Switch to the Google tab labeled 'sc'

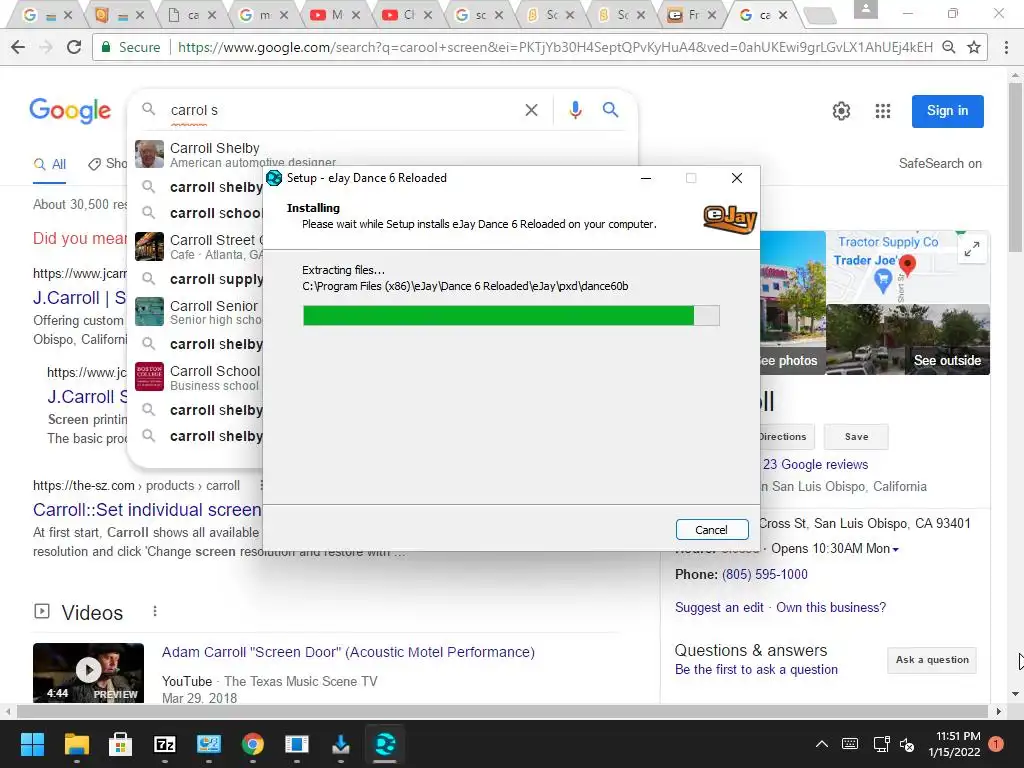(480, 14)
